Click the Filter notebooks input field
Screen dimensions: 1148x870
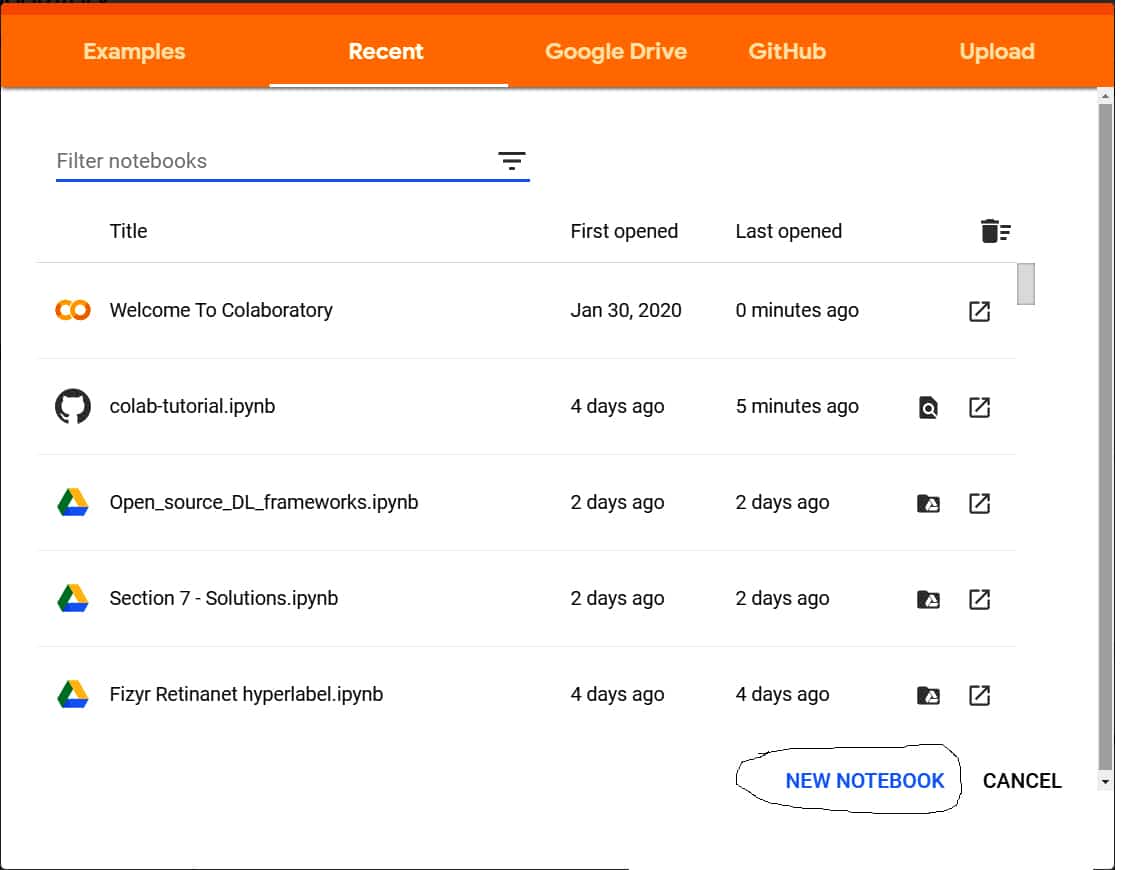coord(270,161)
